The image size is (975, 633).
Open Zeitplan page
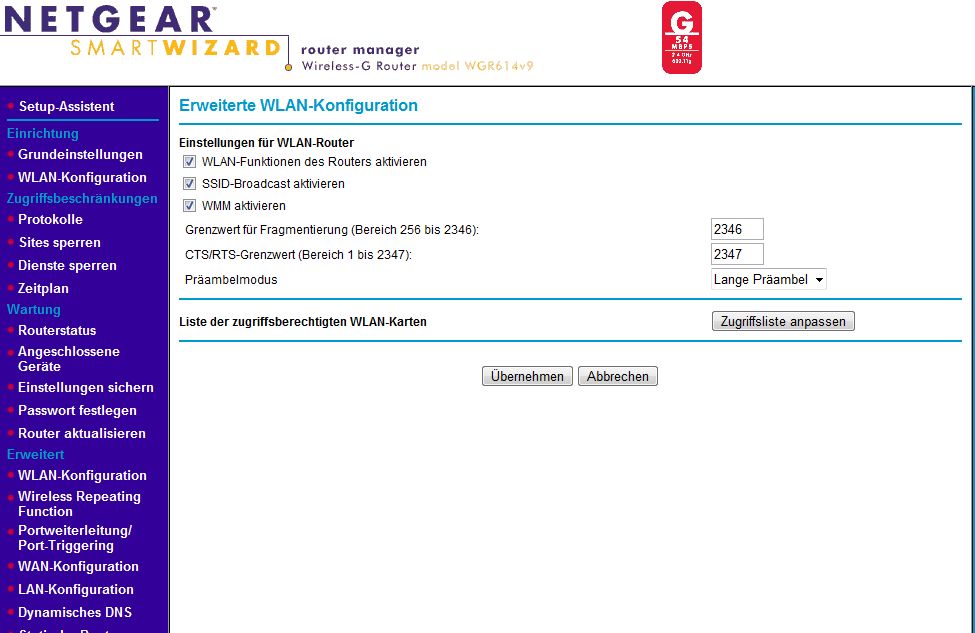pyautogui.click(x=43, y=289)
